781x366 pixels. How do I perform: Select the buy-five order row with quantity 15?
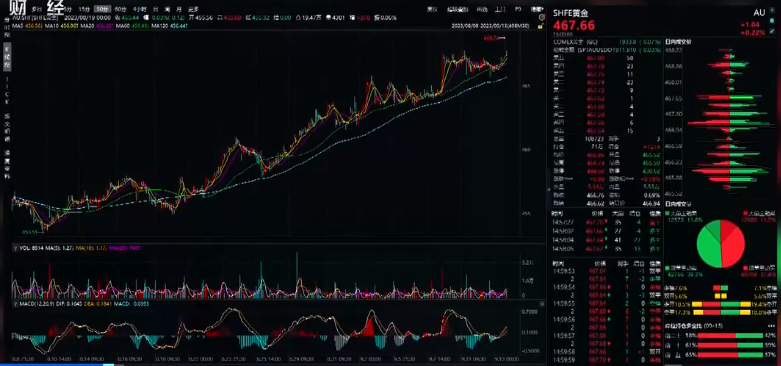606,130
